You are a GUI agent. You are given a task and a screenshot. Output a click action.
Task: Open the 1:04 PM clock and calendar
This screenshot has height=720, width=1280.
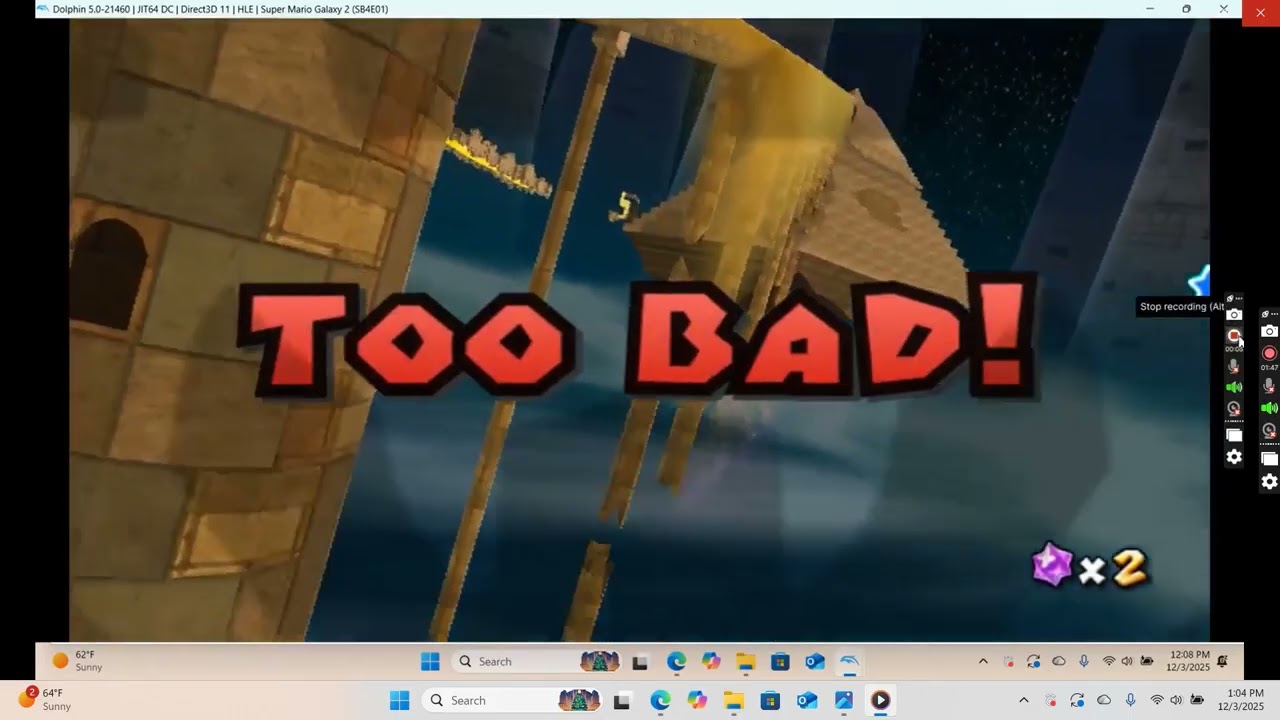pos(1241,700)
